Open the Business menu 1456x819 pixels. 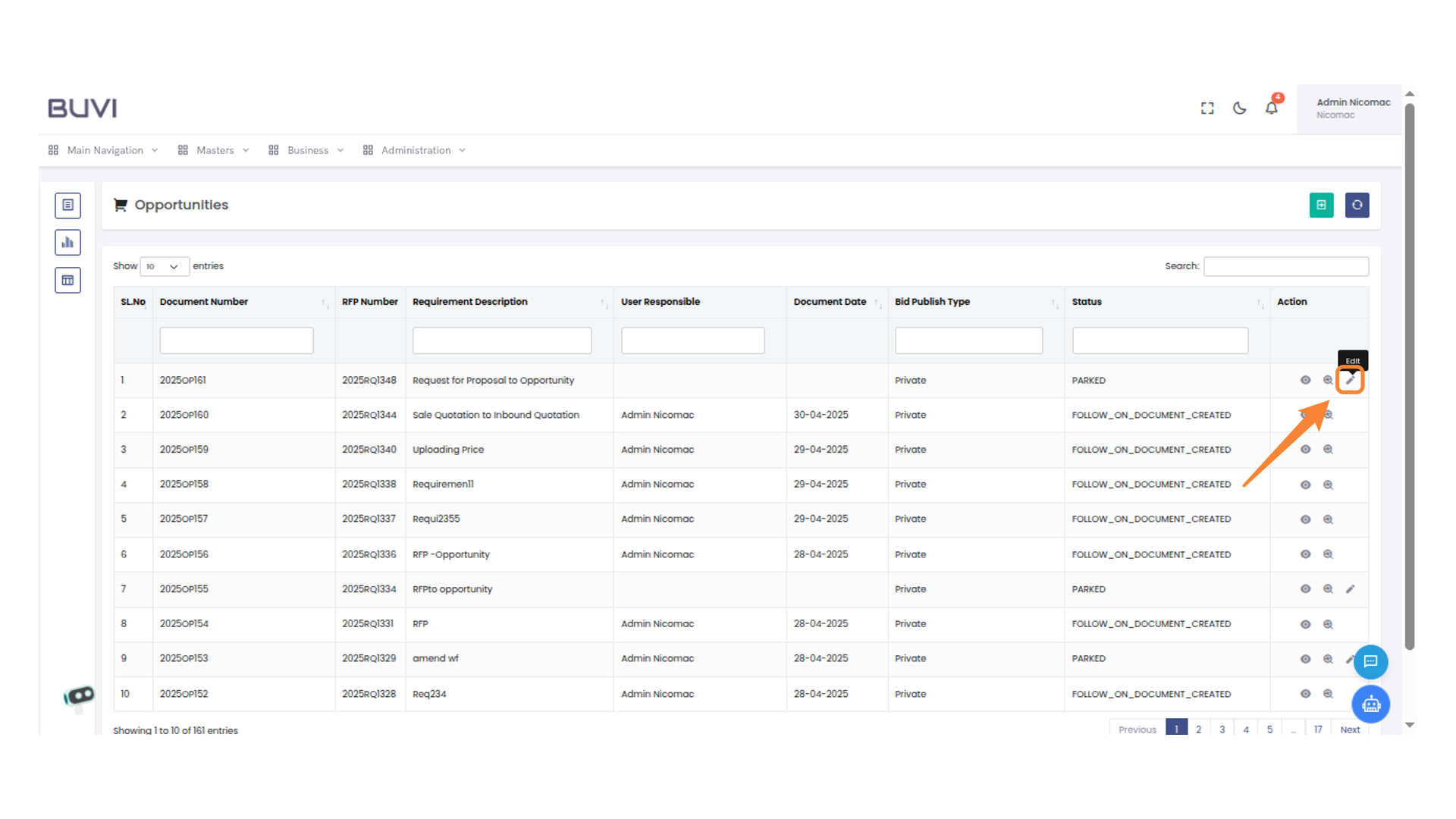pos(306,150)
